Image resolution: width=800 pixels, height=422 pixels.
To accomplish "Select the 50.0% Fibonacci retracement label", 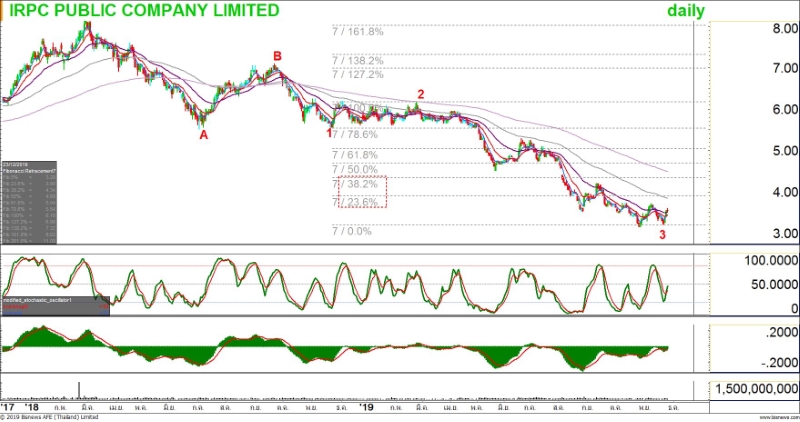I will pos(355,170).
